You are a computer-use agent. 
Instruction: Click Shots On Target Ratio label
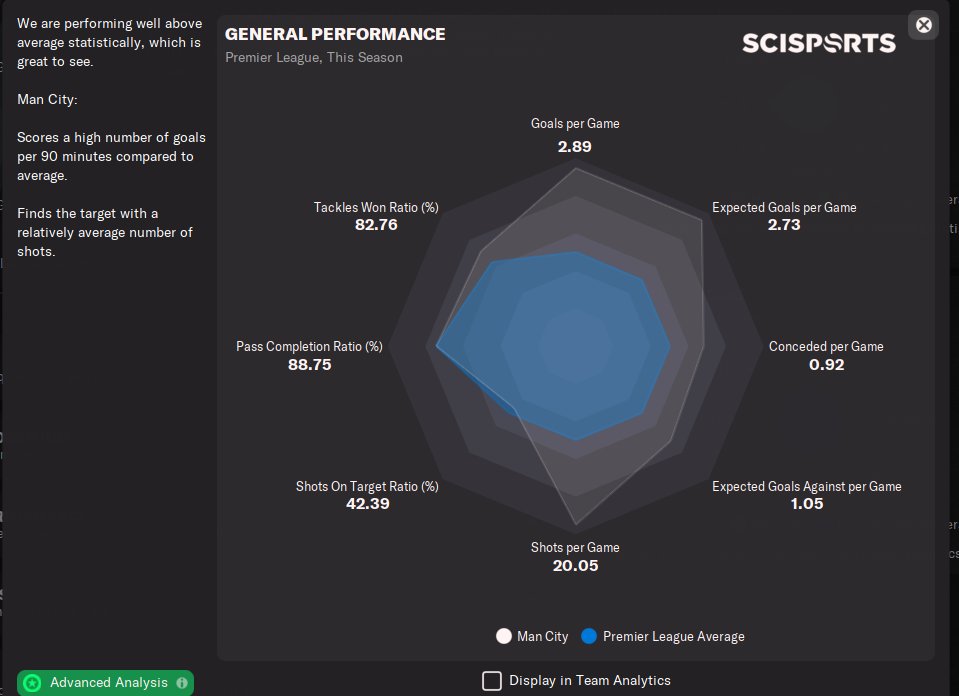[367, 487]
